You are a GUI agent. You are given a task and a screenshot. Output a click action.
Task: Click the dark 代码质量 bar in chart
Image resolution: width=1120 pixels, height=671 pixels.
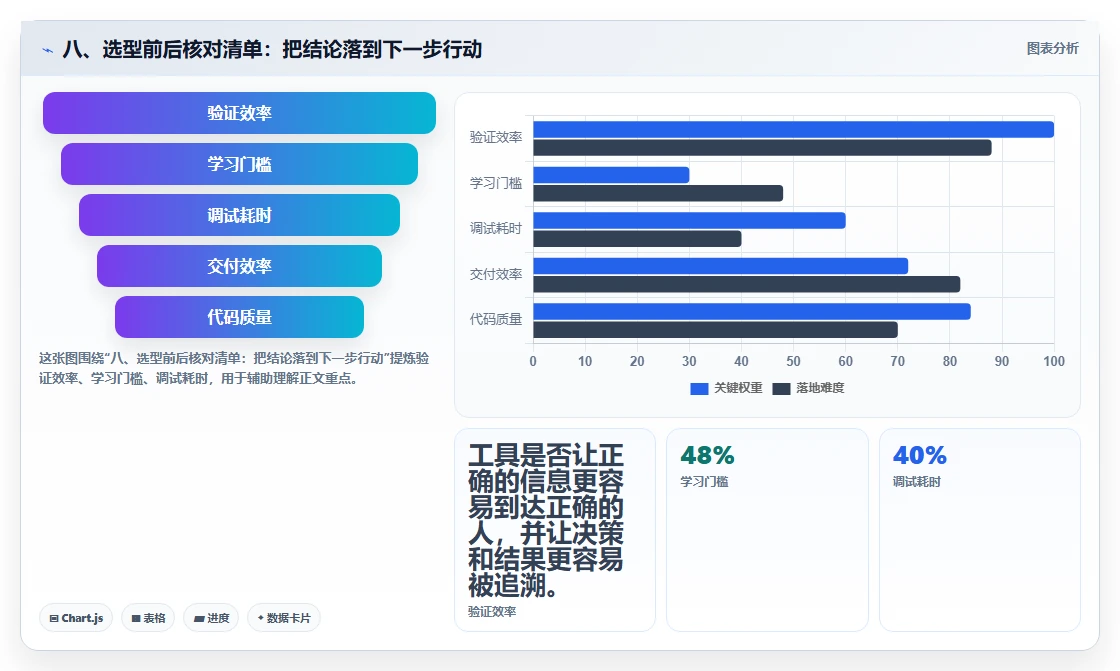[x=716, y=330]
